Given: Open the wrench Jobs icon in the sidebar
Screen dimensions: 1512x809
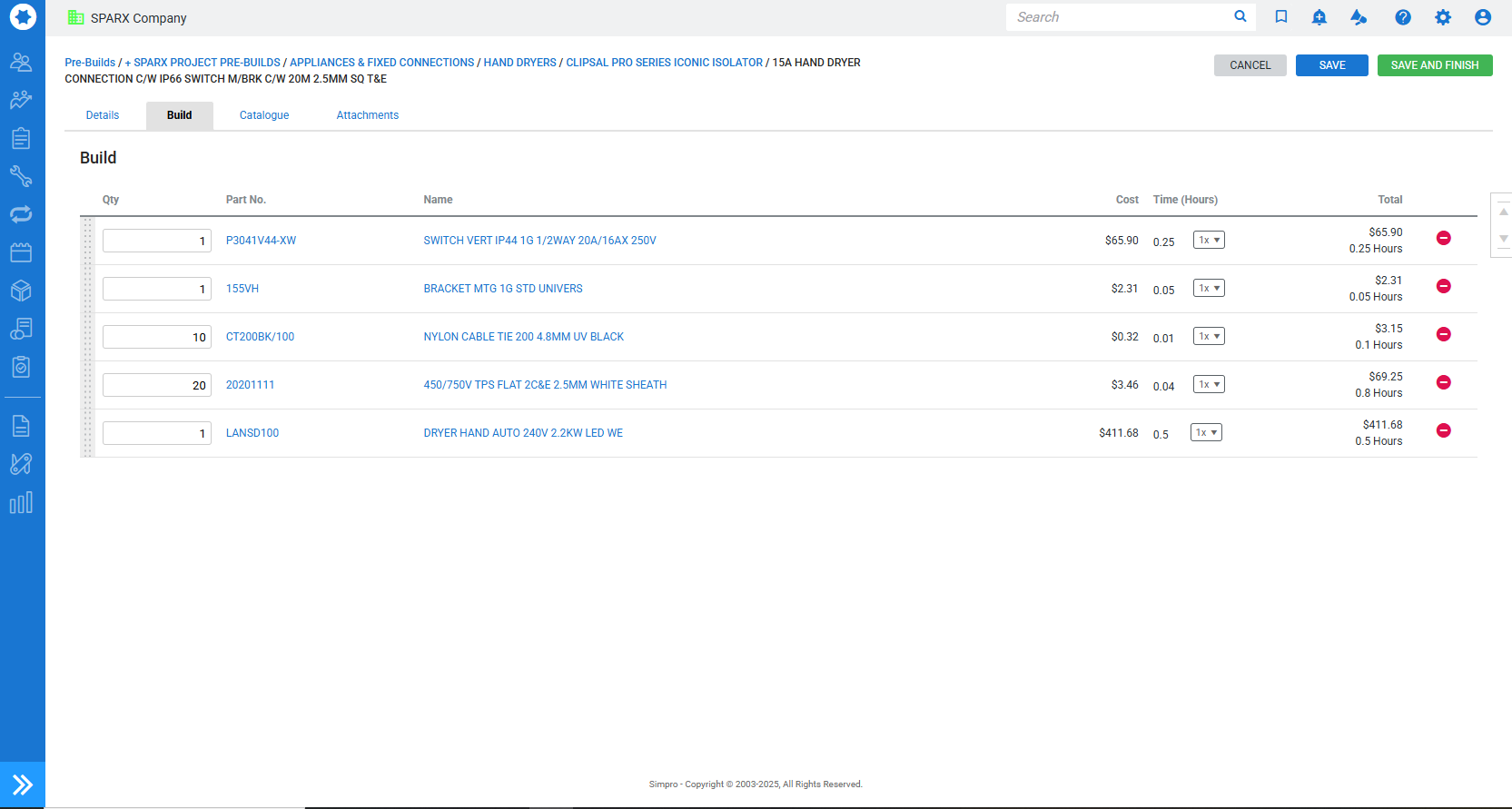Looking at the screenshot, I should 21,176.
